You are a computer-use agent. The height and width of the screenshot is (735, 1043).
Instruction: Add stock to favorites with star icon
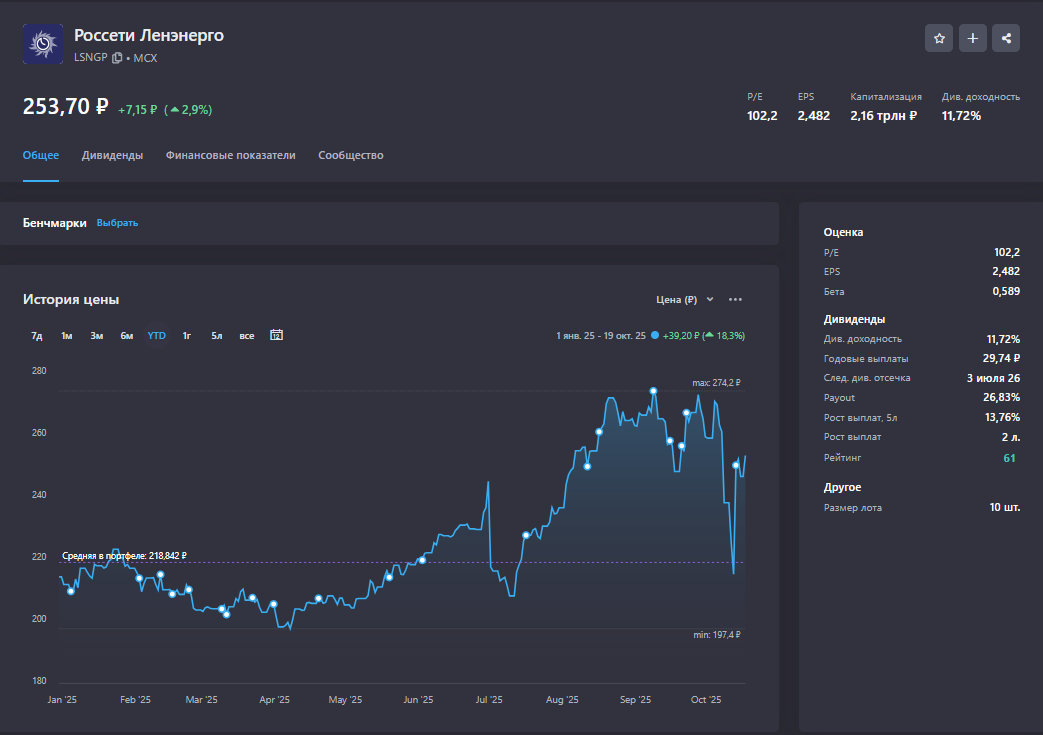click(939, 39)
